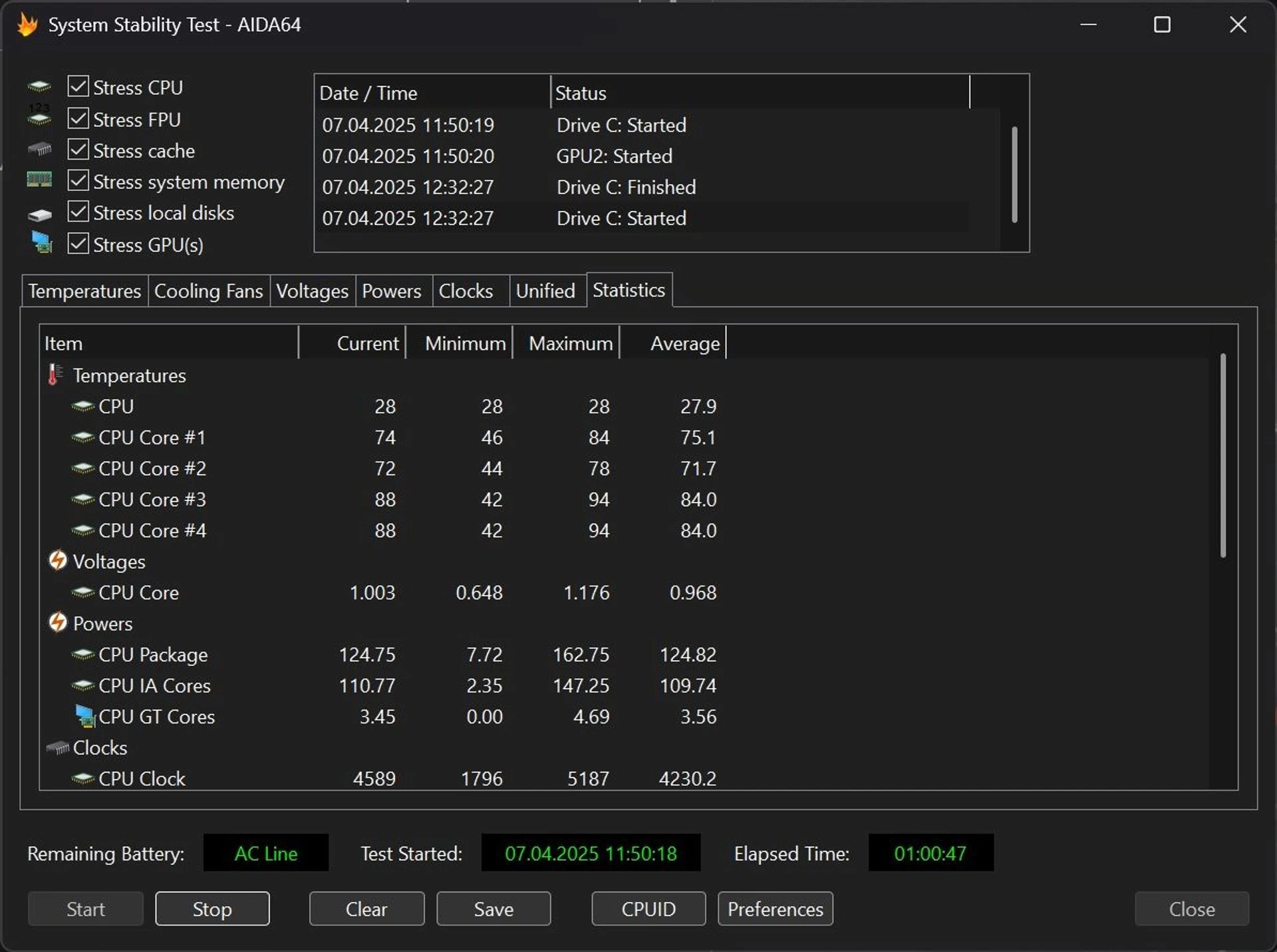Viewport: 1277px width, 952px height.
Task: Uncheck the Stress FPU checkbox
Action: pyautogui.click(x=78, y=118)
